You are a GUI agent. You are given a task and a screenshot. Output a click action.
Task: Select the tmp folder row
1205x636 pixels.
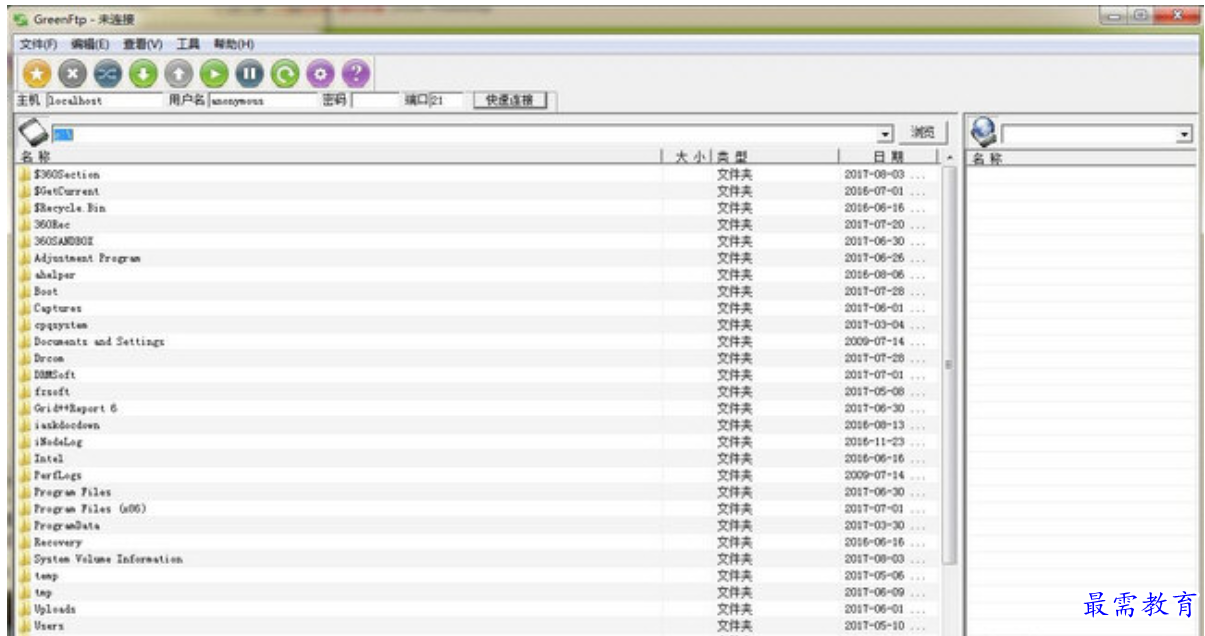pos(478,592)
